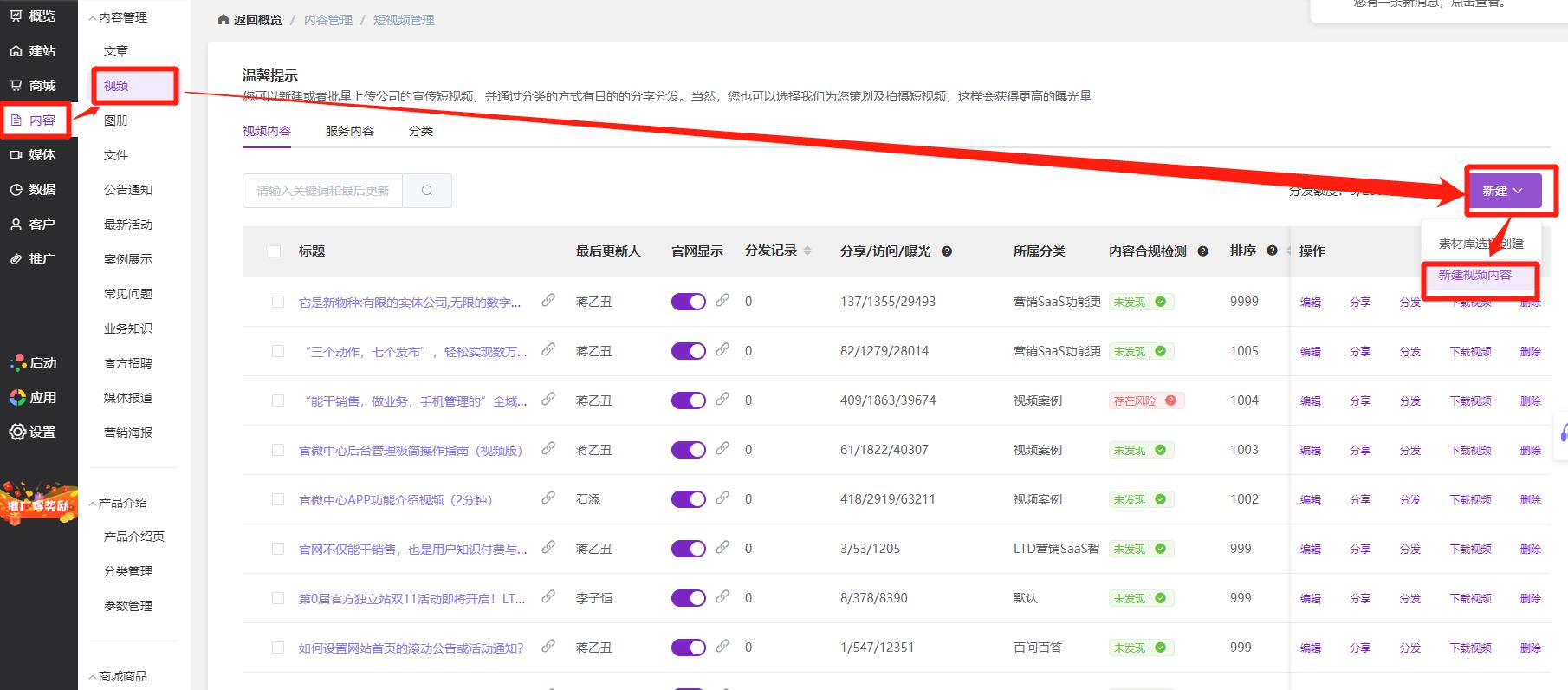Click 编辑 for 它是新物种 row
1568x690 pixels.
(x=1311, y=303)
